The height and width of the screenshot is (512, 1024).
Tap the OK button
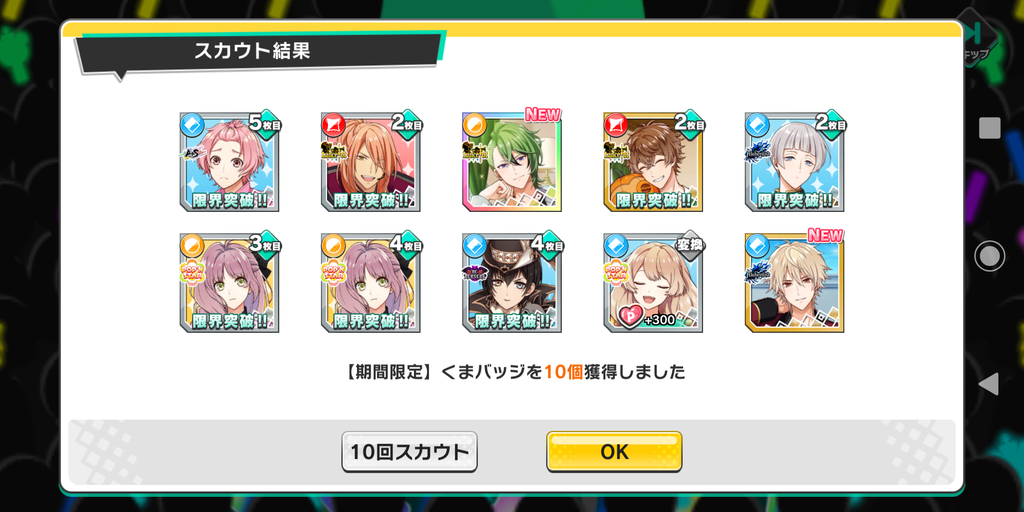(614, 451)
